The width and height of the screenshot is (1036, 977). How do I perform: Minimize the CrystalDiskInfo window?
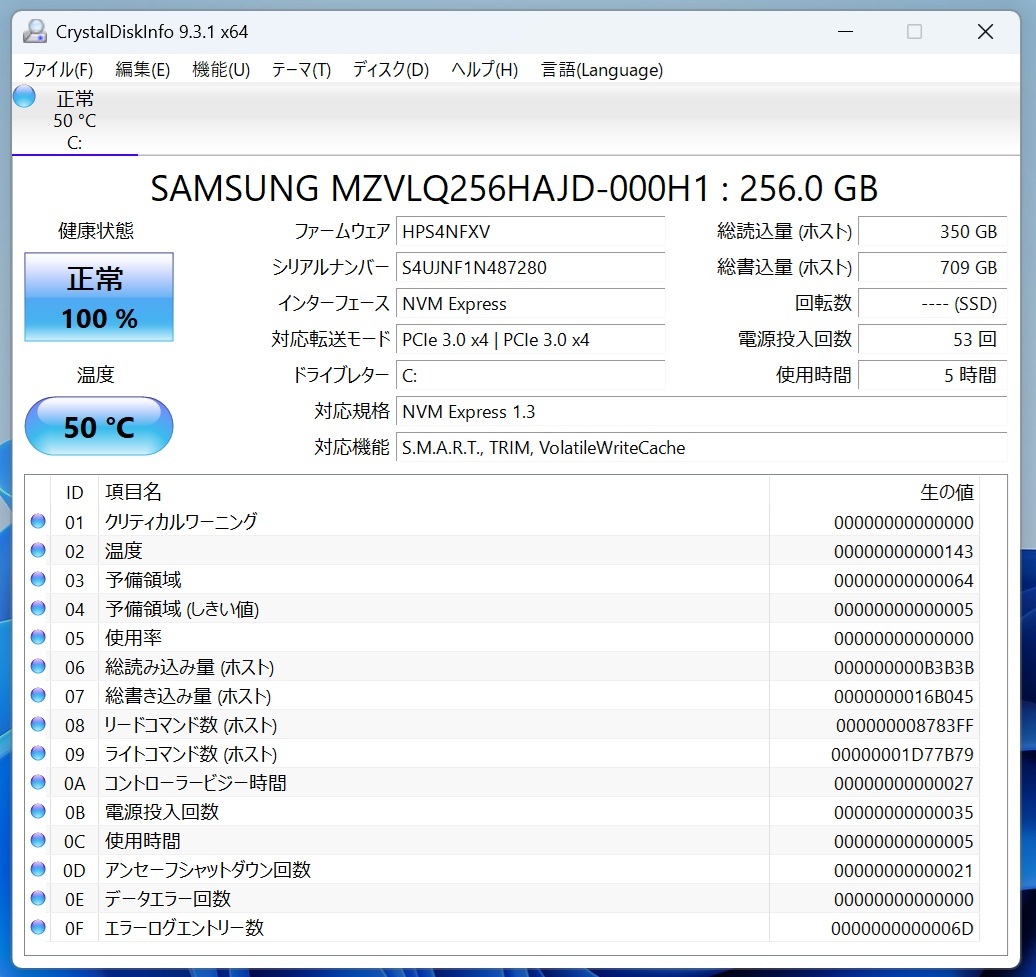pyautogui.click(x=846, y=31)
